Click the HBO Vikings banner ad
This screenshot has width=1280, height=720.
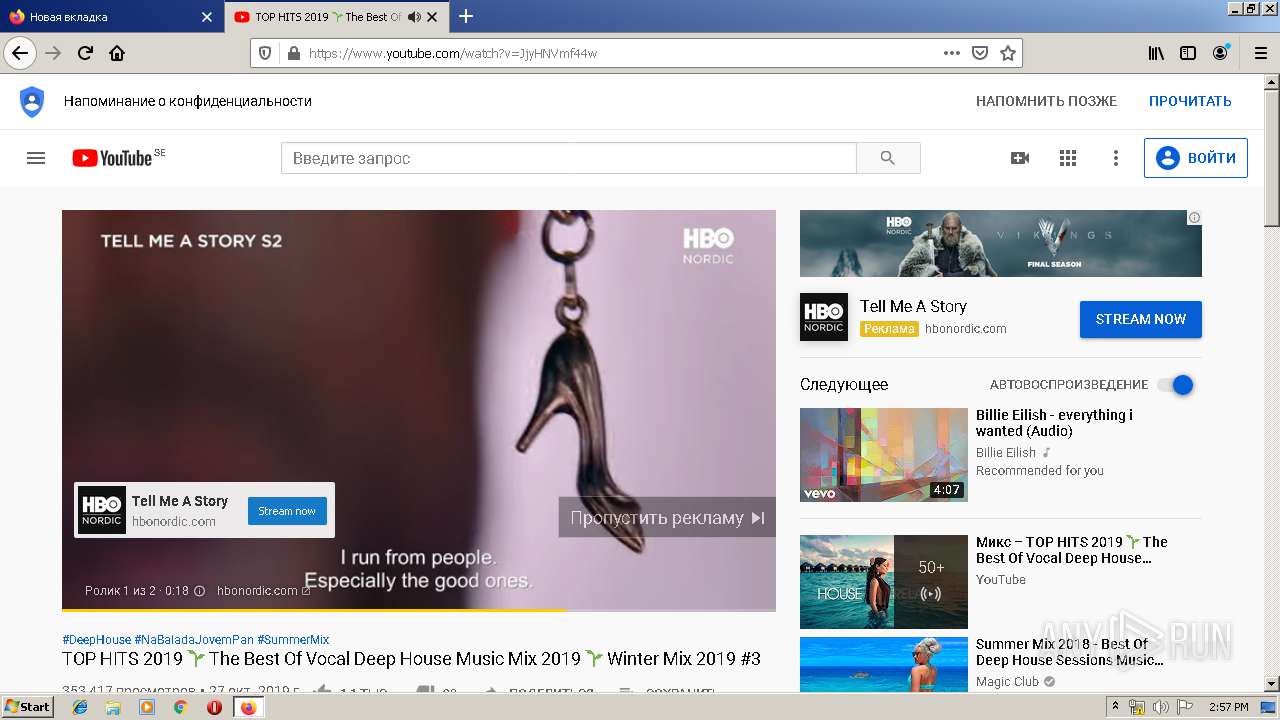click(x=1001, y=243)
